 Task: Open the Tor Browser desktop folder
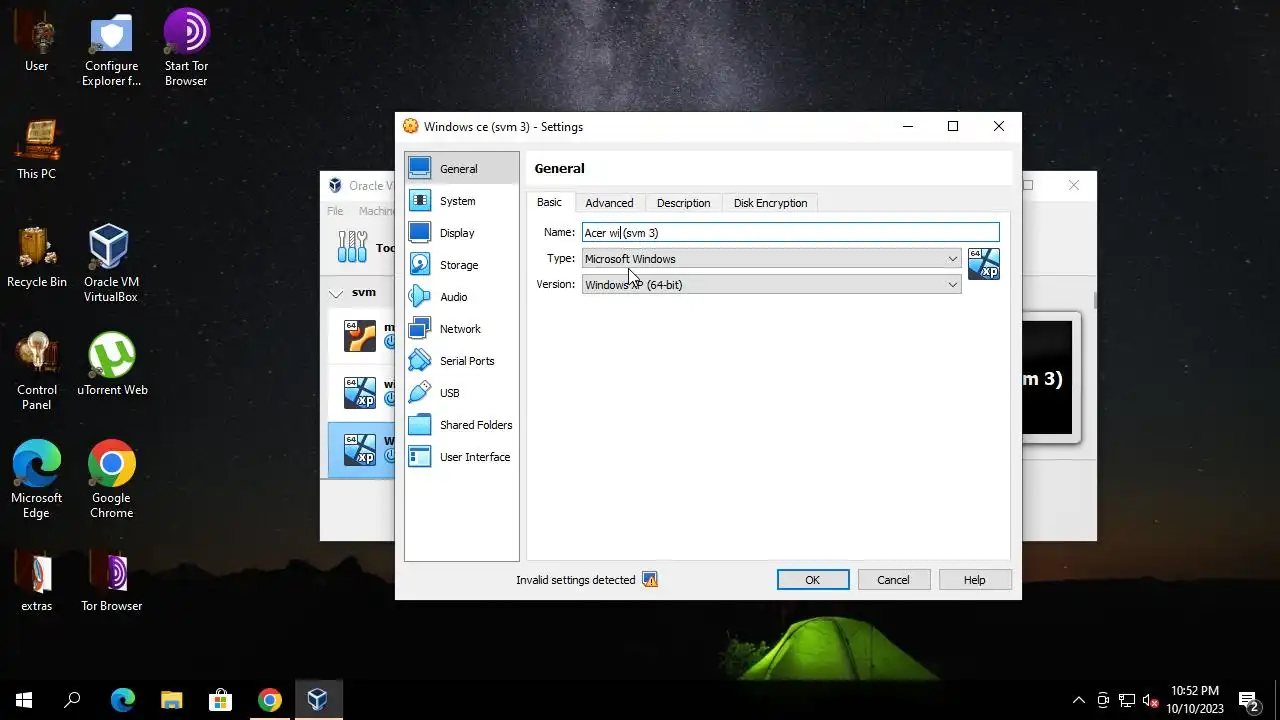111,582
